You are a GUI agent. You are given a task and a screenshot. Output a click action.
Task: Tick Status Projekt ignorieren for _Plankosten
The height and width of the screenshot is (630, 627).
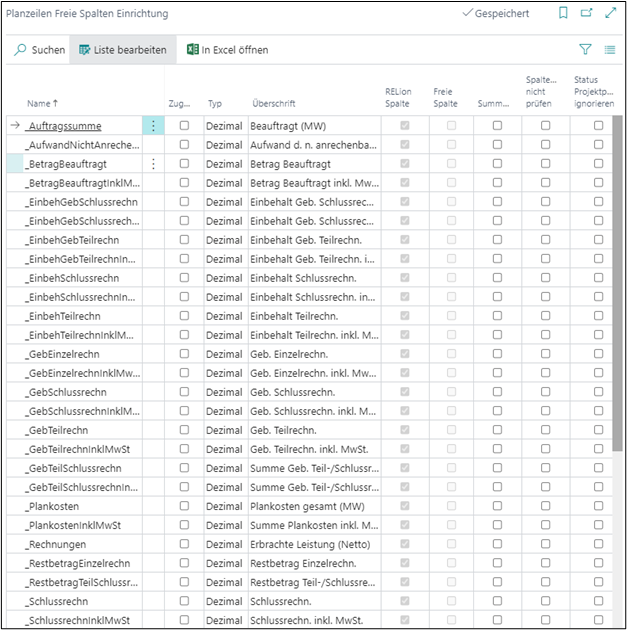click(x=598, y=506)
